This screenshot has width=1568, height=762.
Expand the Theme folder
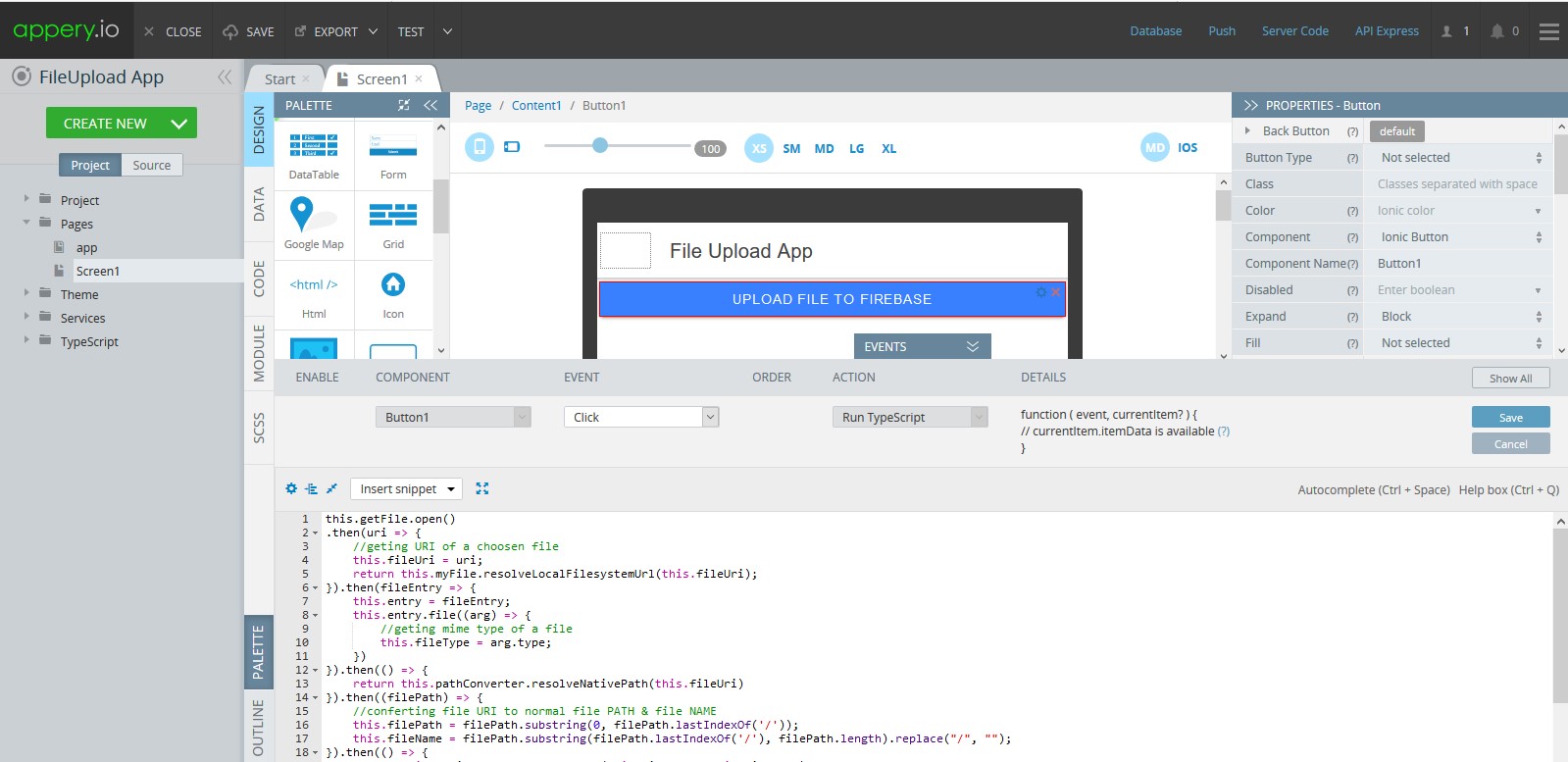pos(26,293)
